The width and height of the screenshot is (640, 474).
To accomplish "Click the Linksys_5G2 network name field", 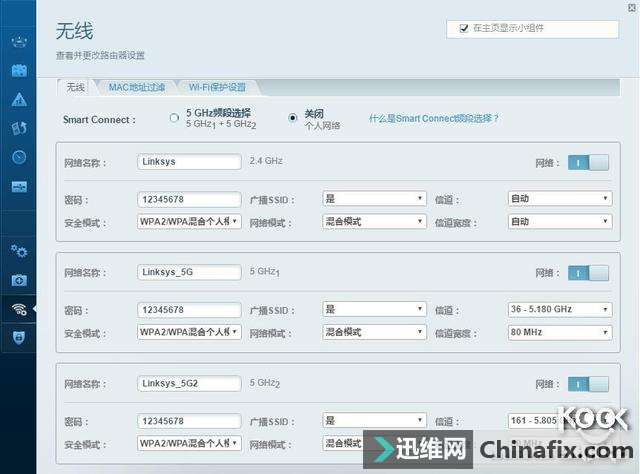I will tap(189, 383).
